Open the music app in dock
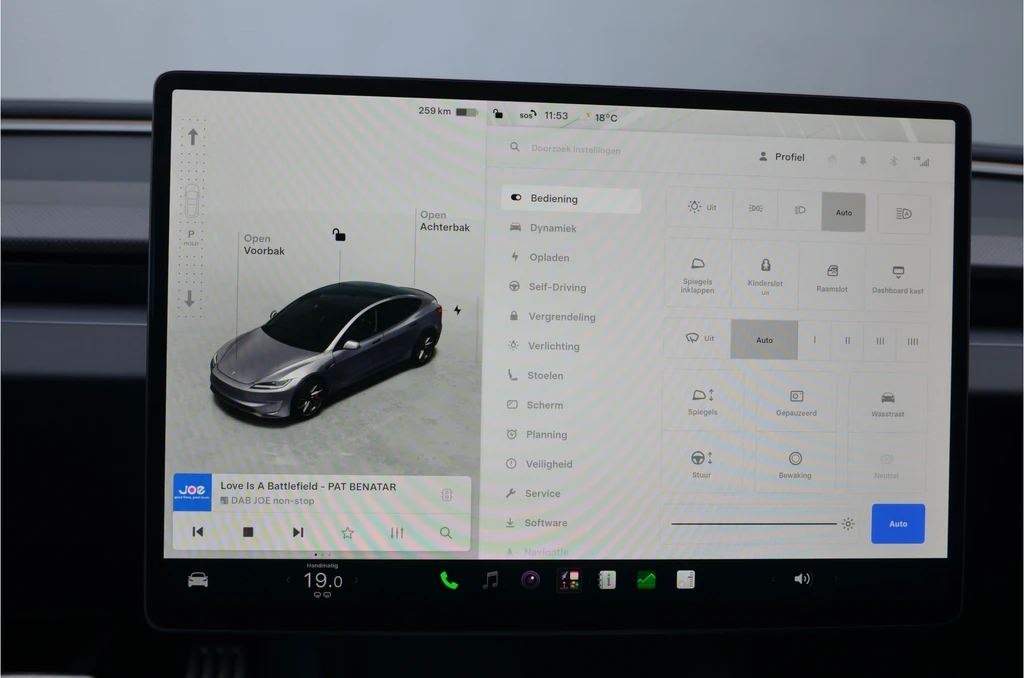The height and width of the screenshot is (678, 1024). 490,580
